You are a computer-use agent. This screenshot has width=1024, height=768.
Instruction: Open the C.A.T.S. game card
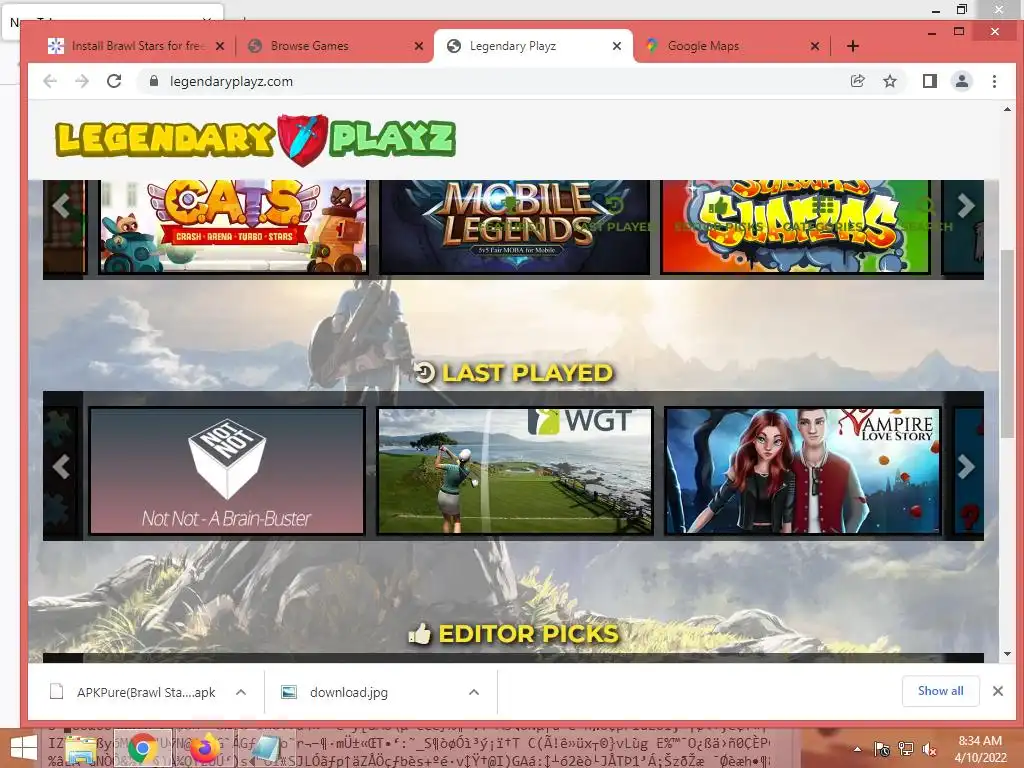[x=233, y=227]
